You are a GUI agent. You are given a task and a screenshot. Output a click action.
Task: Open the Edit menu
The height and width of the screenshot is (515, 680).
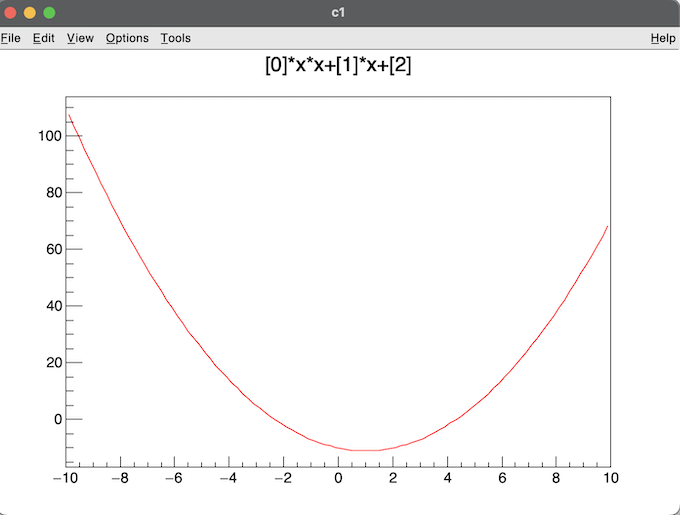pyautogui.click(x=44, y=38)
